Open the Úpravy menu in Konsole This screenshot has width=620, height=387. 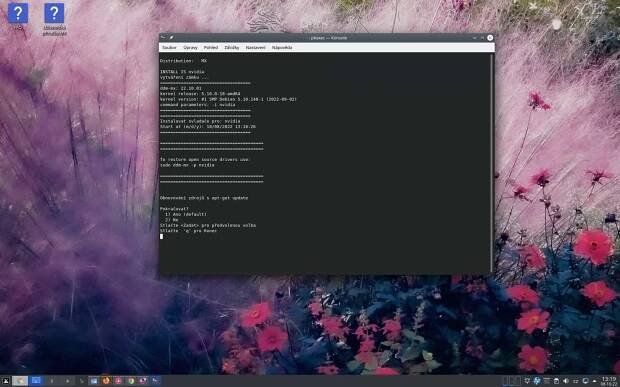pyautogui.click(x=190, y=47)
